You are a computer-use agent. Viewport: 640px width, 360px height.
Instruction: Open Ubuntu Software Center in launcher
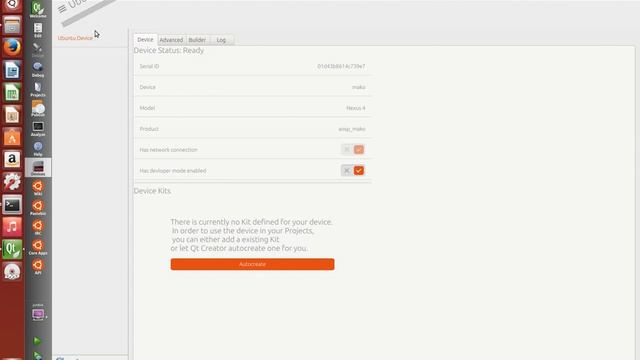point(12,137)
